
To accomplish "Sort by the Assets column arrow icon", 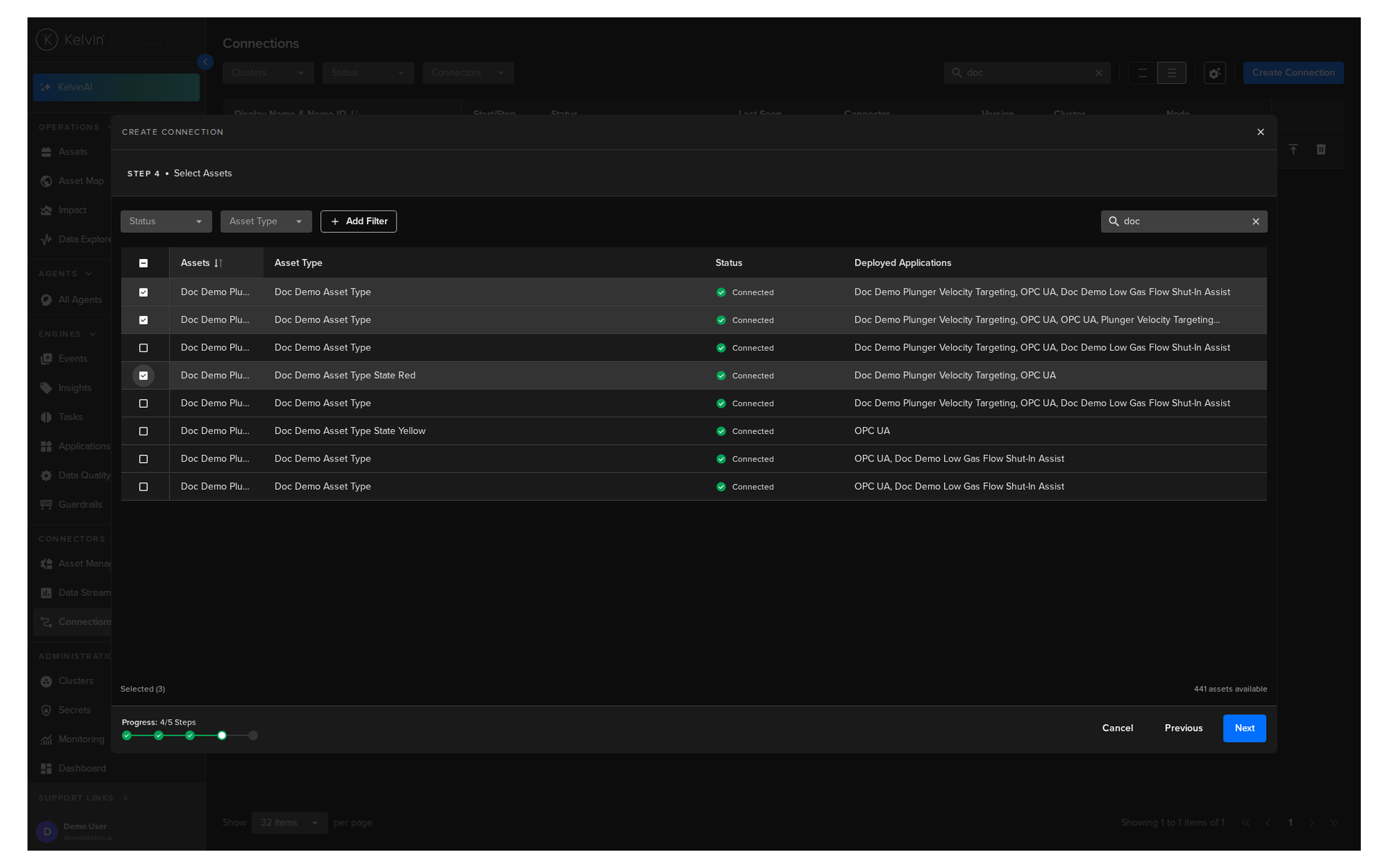I will click(218, 263).
